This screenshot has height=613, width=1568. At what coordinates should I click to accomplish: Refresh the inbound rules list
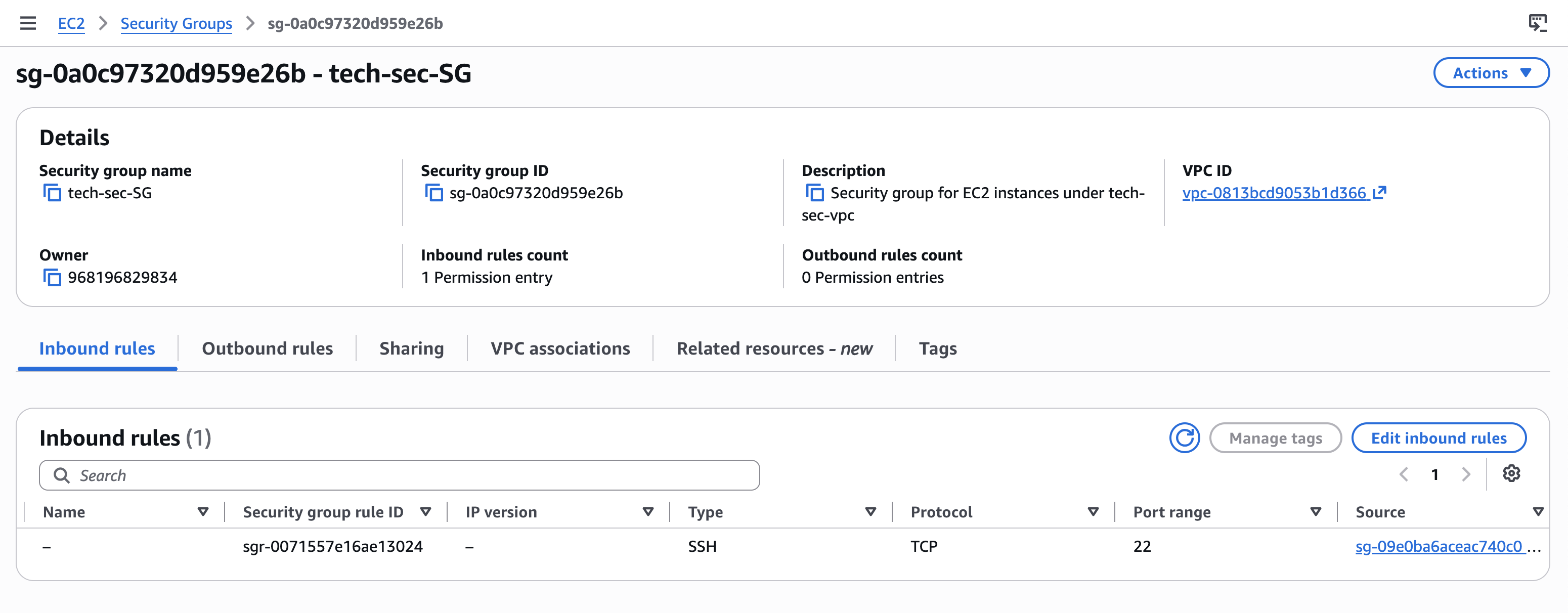pyautogui.click(x=1185, y=437)
